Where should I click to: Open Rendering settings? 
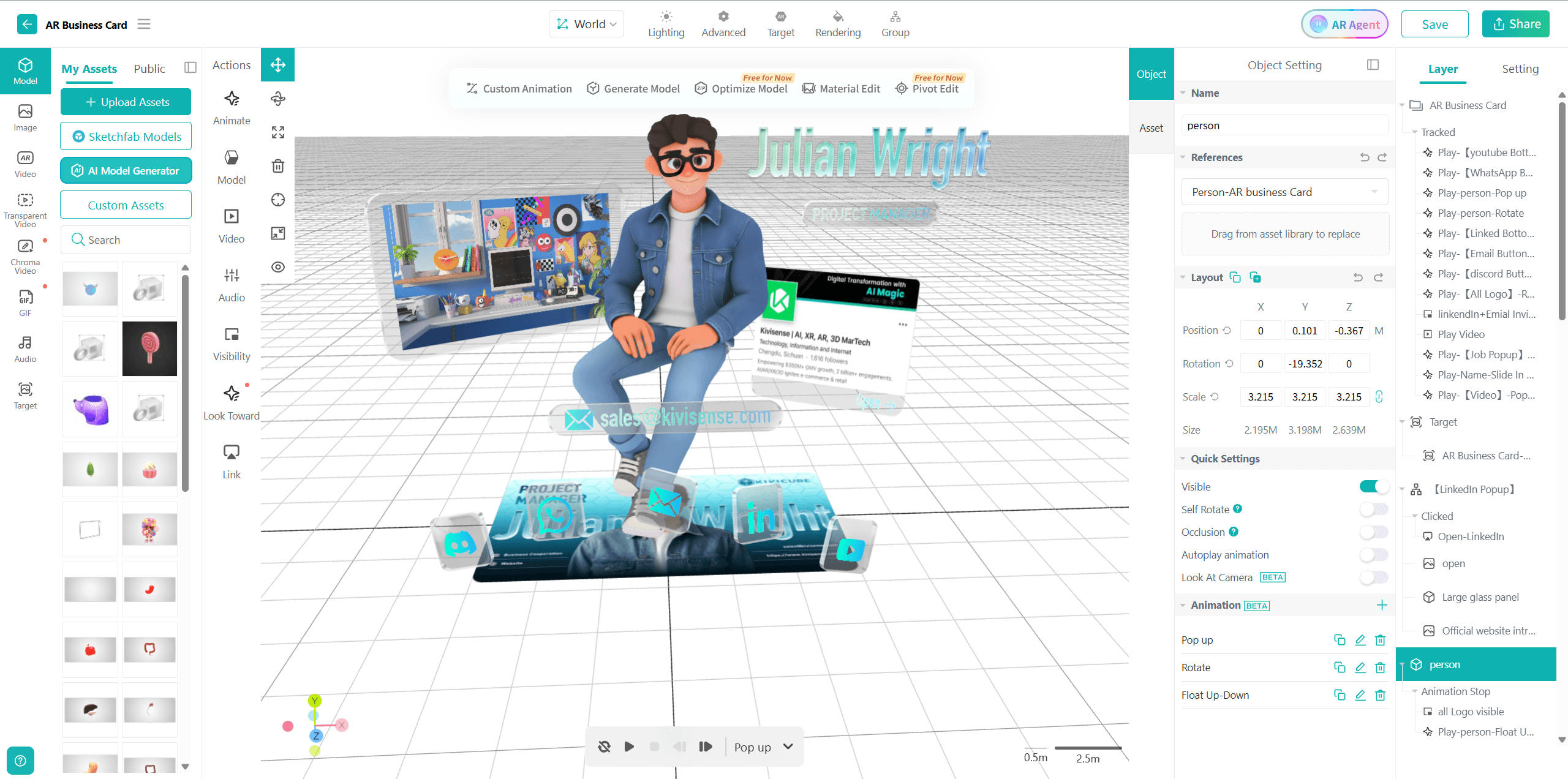(x=838, y=24)
